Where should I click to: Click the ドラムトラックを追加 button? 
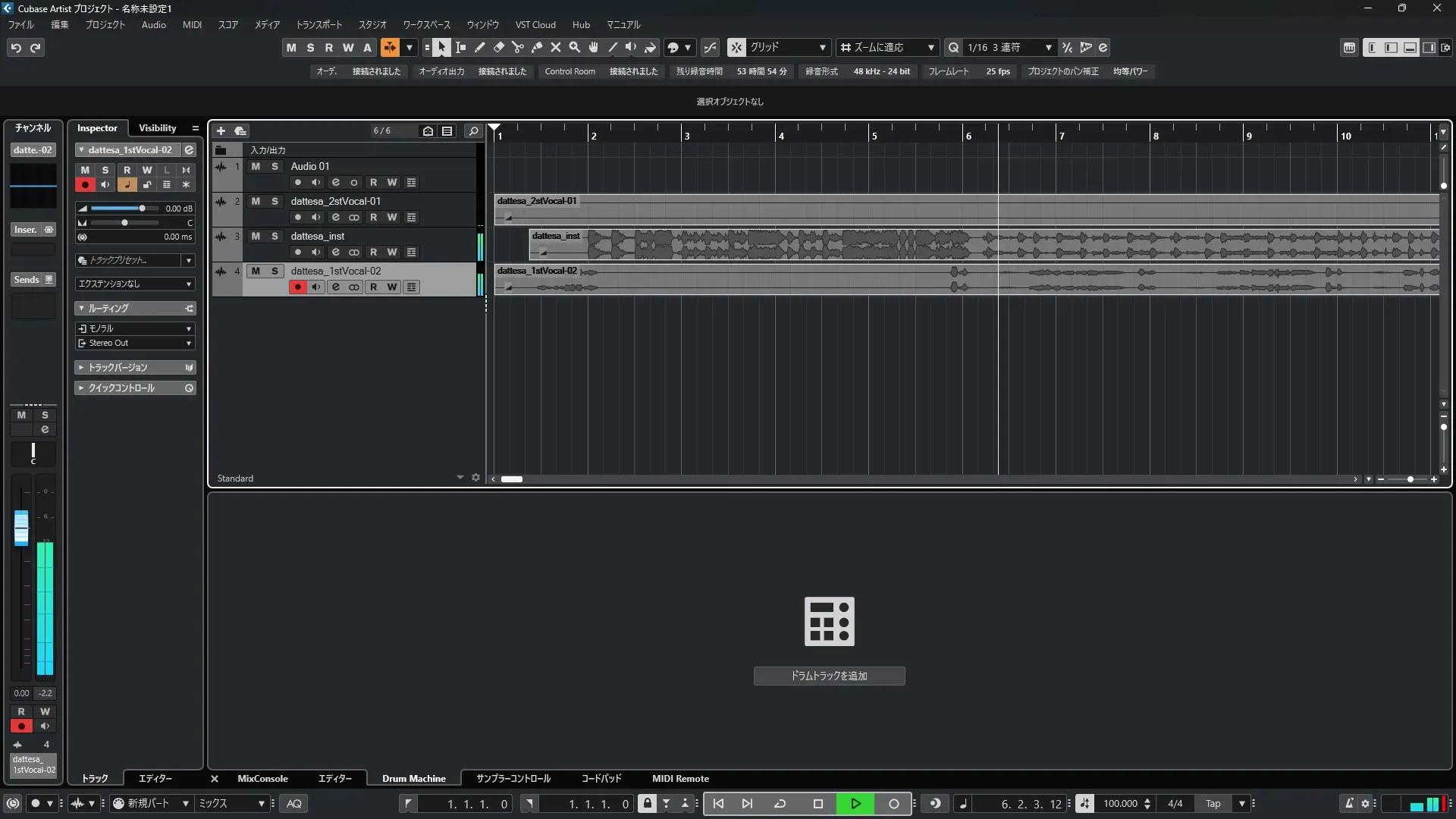click(x=829, y=676)
